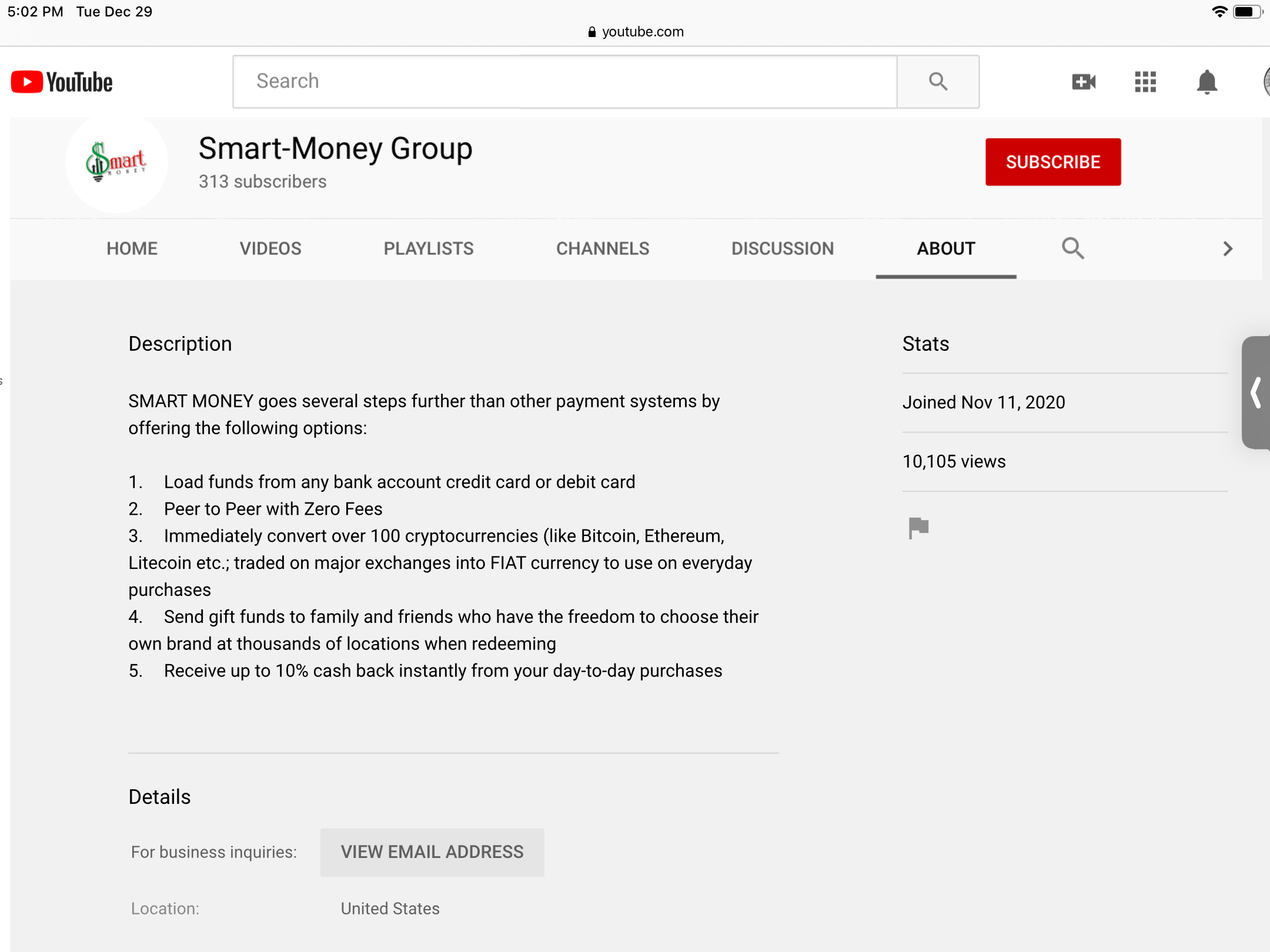The height and width of the screenshot is (952, 1270).
Task: Click the Smart Money channel avatar
Action: coord(116,162)
